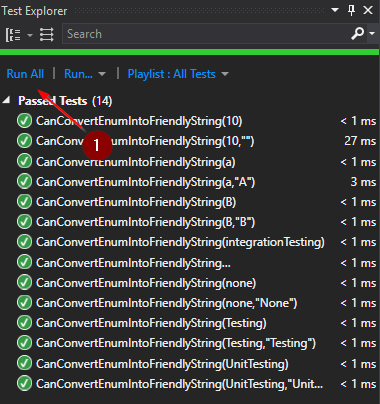Click the 27 ms duration value
Viewport: 380px width, 404px height.
click(360, 141)
